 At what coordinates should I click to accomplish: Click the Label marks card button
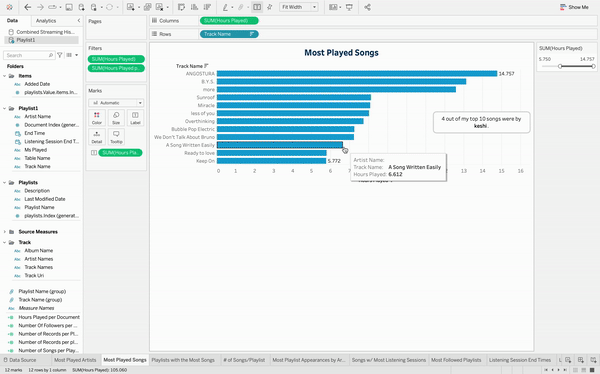[135, 118]
